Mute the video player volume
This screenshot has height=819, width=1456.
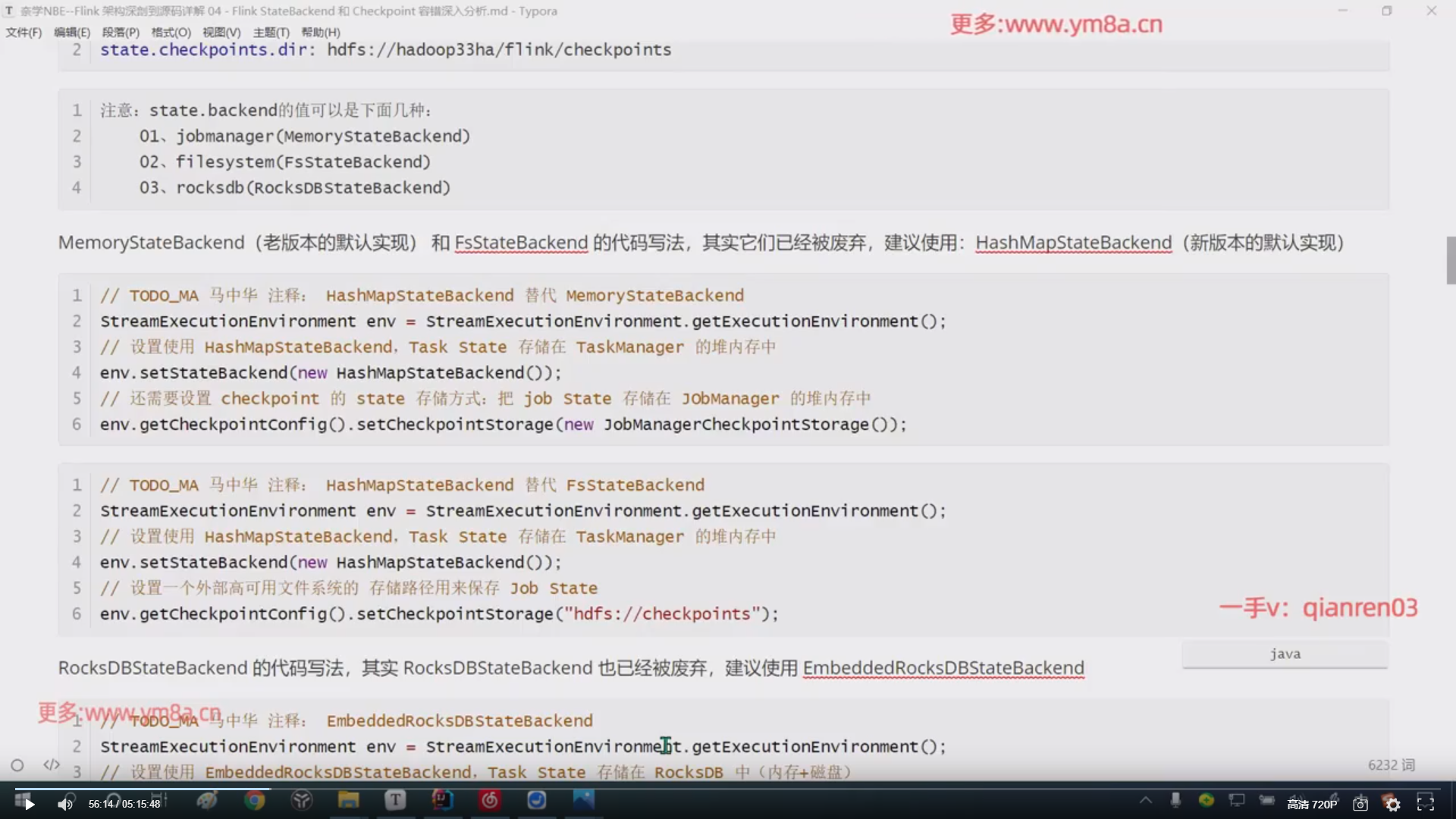pyautogui.click(x=65, y=805)
